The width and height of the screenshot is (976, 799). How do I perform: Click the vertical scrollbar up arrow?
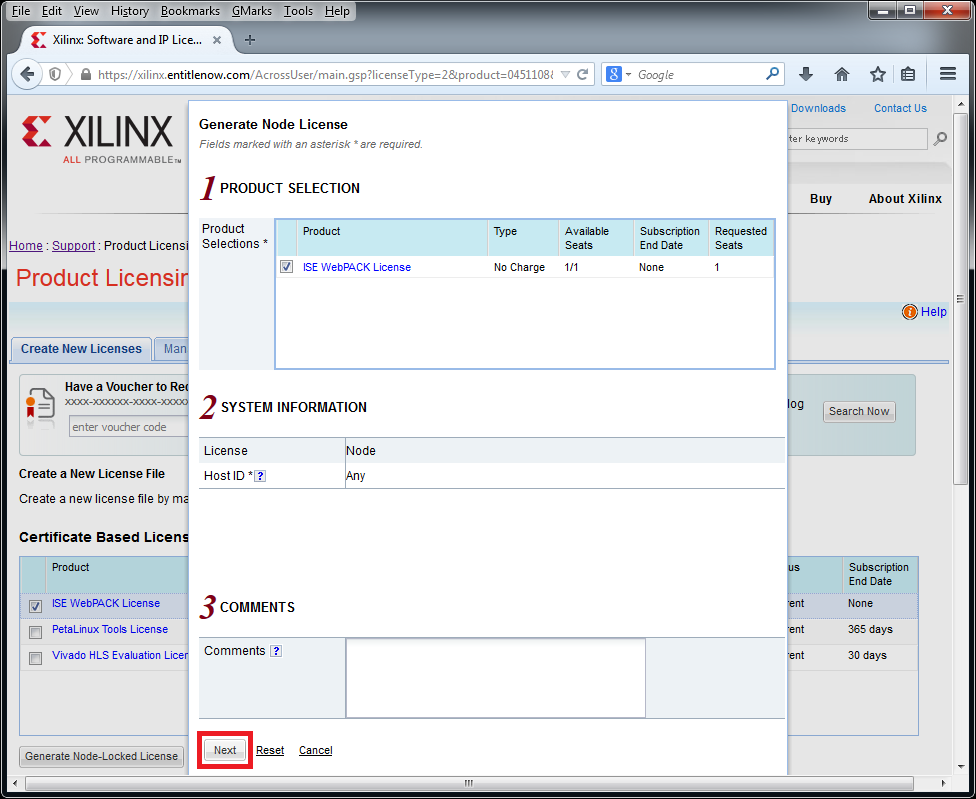click(x=960, y=105)
